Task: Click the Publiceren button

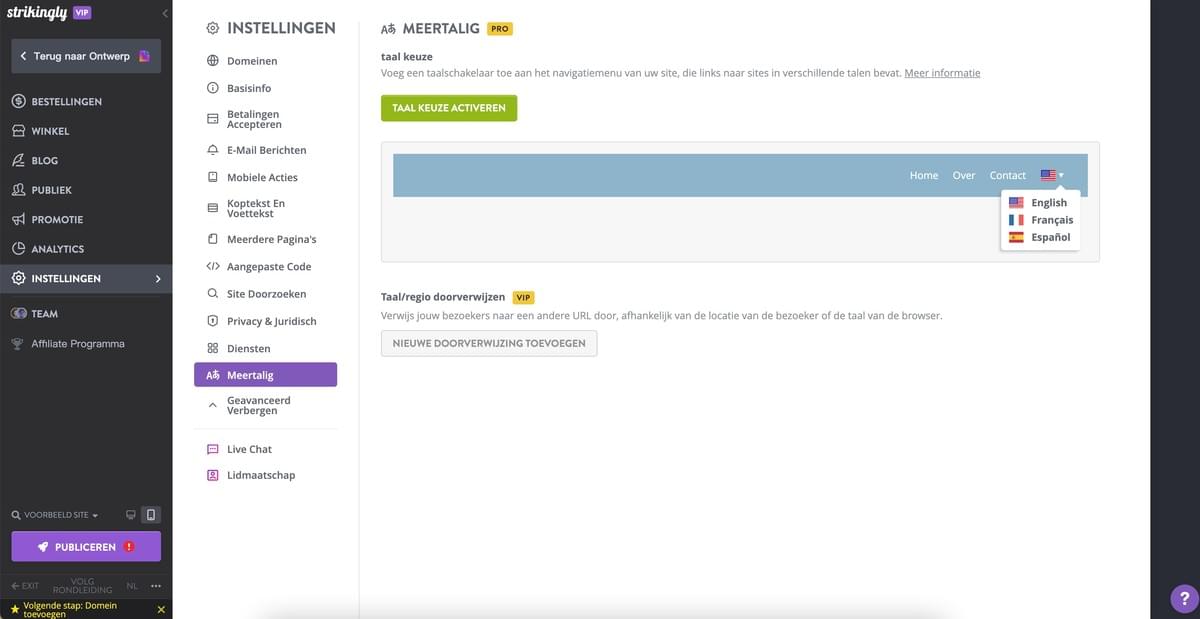Action: [86, 547]
